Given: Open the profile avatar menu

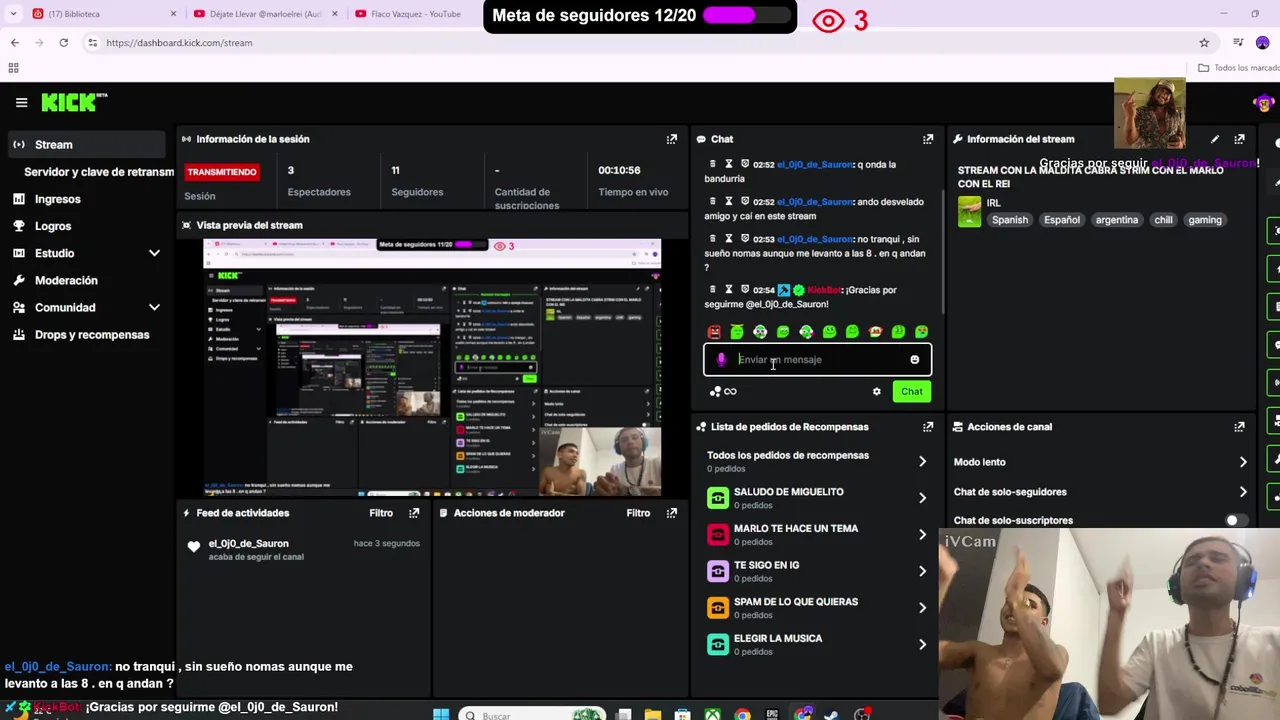Looking at the screenshot, I should (x=1263, y=103).
